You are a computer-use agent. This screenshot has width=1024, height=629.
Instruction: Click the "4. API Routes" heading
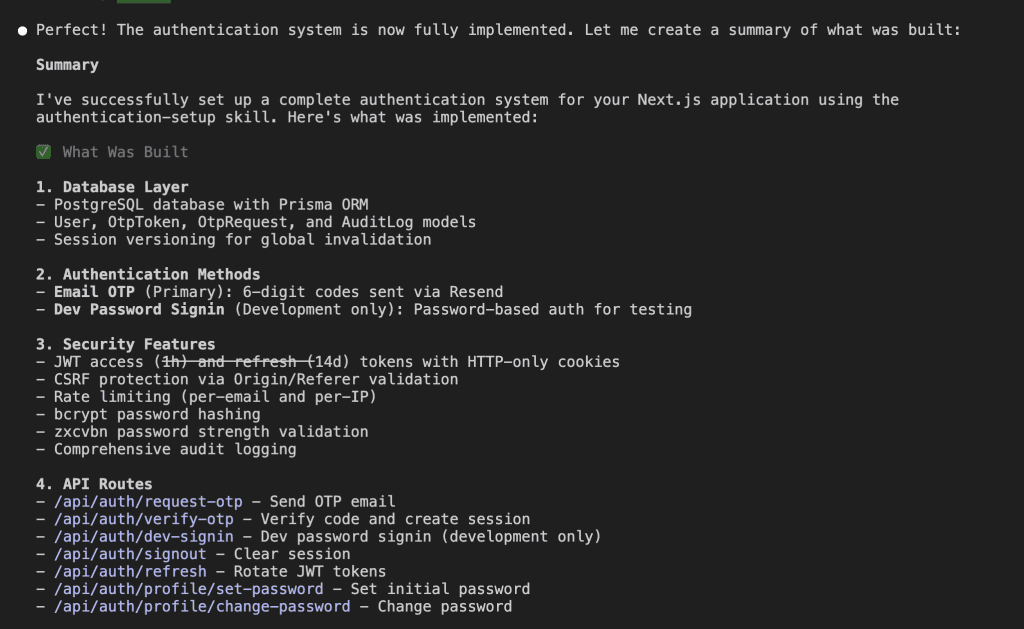click(94, 484)
